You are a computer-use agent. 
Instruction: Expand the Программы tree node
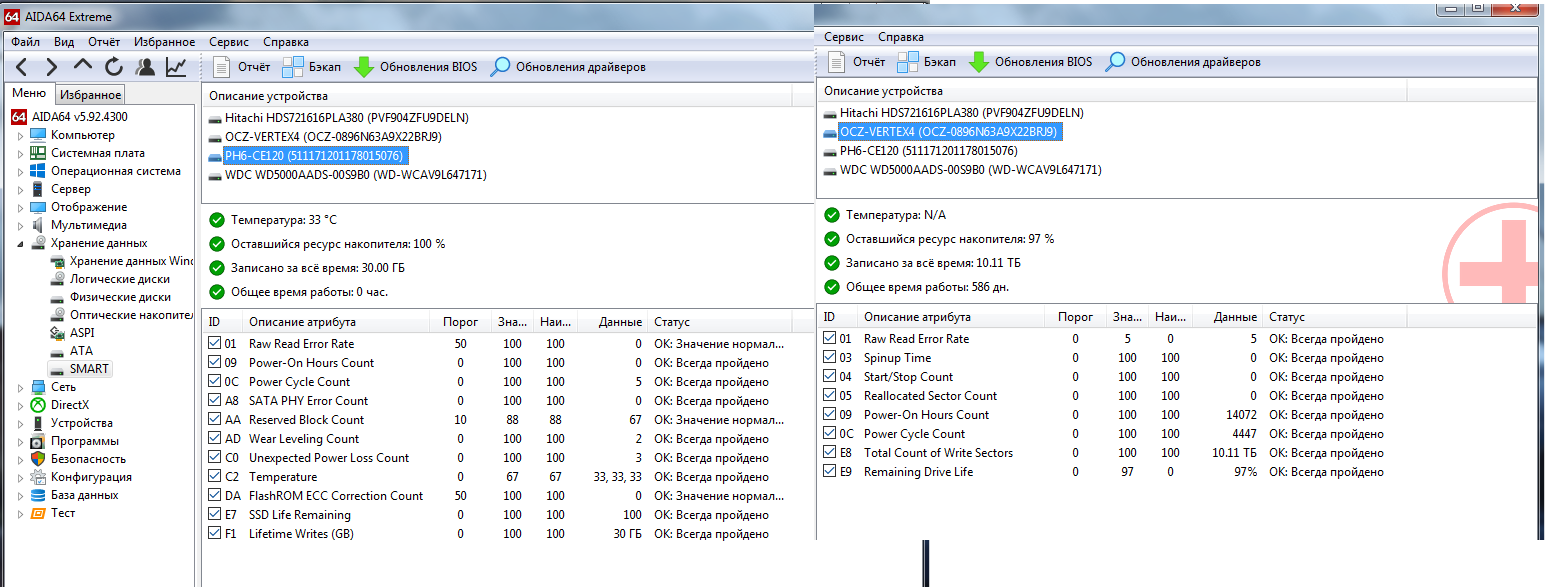tap(20, 441)
